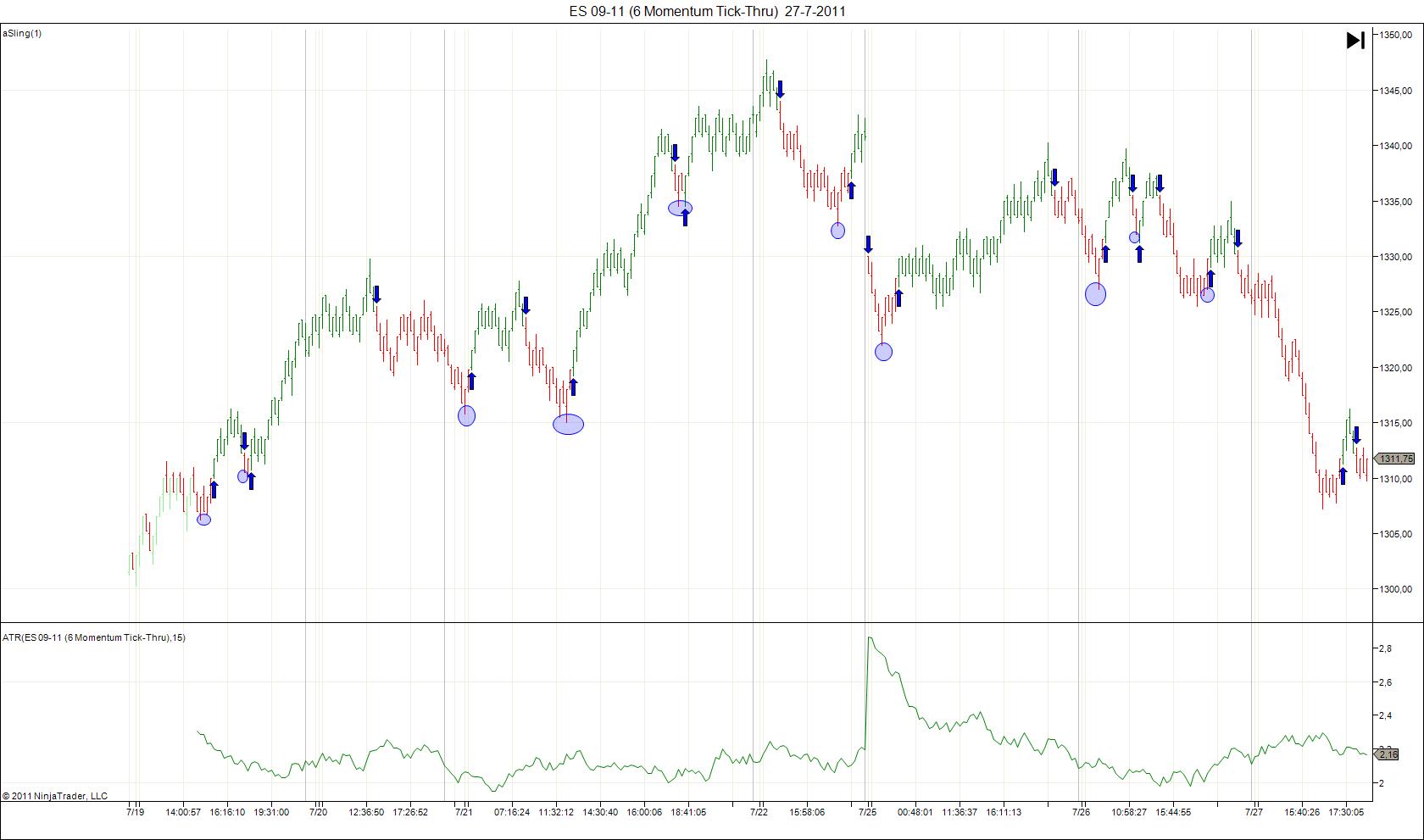Screen dimensions: 1424x840
Task: Click the 1305,00 price axis label
Action: point(1395,534)
